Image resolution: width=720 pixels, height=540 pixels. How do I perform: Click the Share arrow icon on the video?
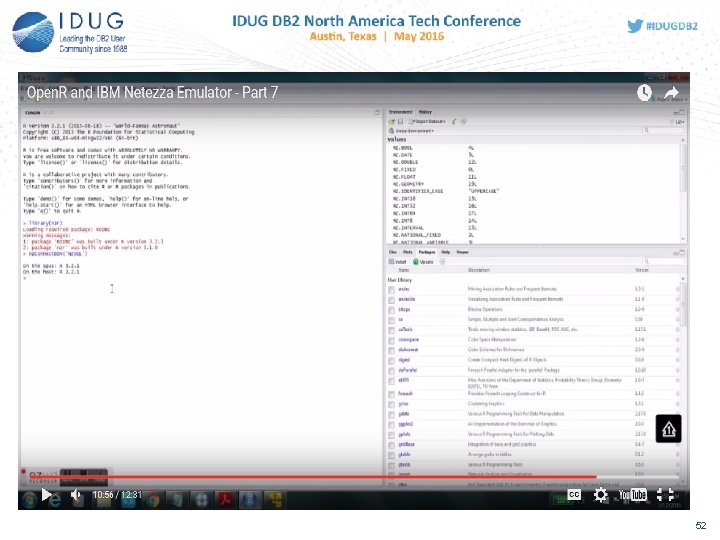coord(671,92)
